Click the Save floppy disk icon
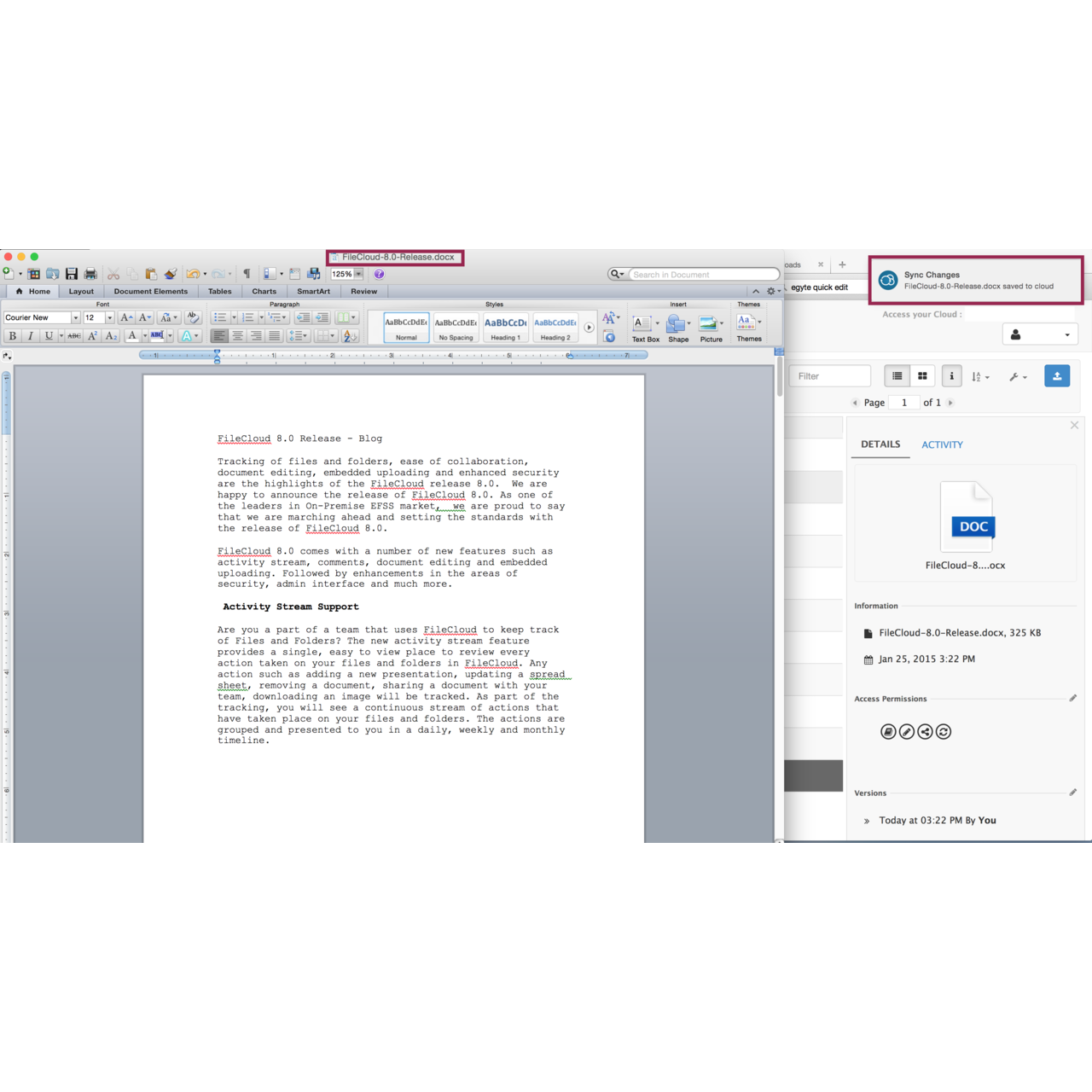1092x1092 pixels. pos(72,274)
